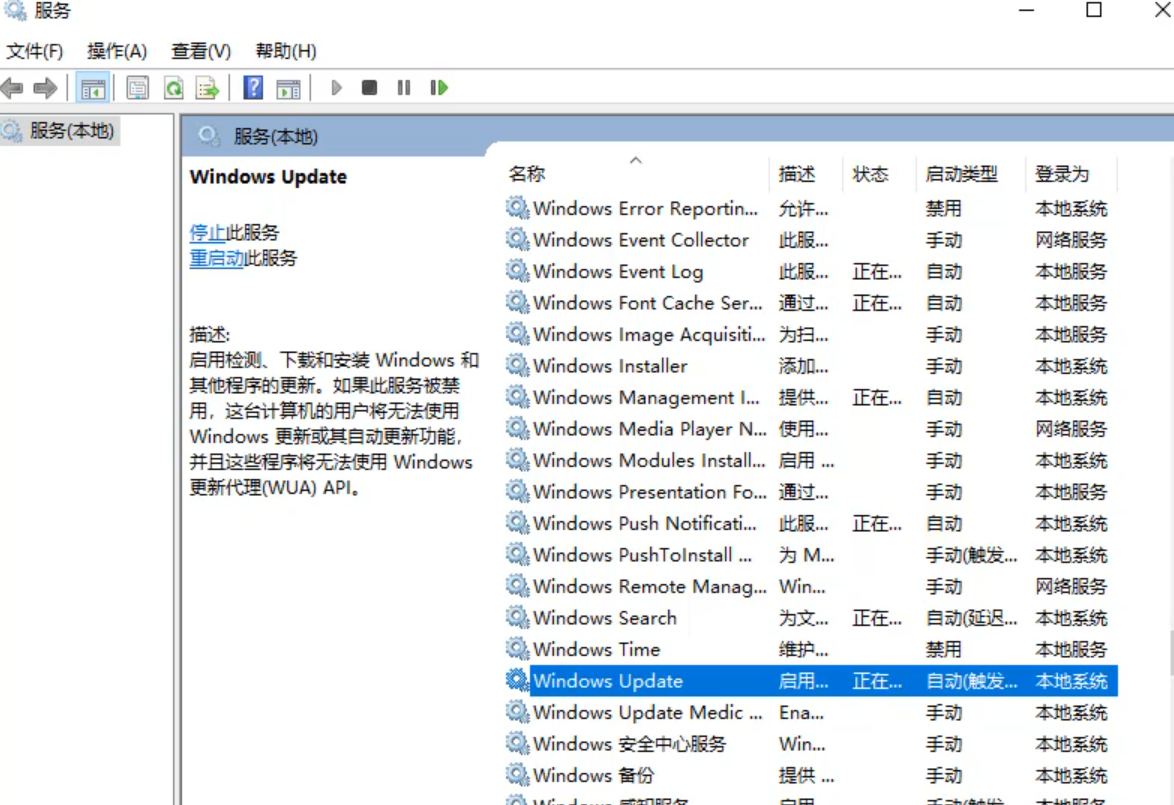This screenshot has height=805, width=1174.
Task: Restart the service using the toolbar icon
Action: click(x=437, y=87)
